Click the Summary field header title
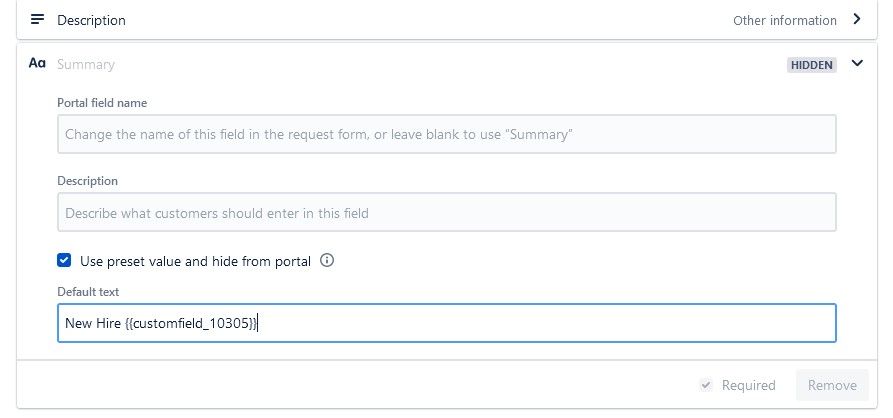The height and width of the screenshot is (418, 893). point(85,64)
